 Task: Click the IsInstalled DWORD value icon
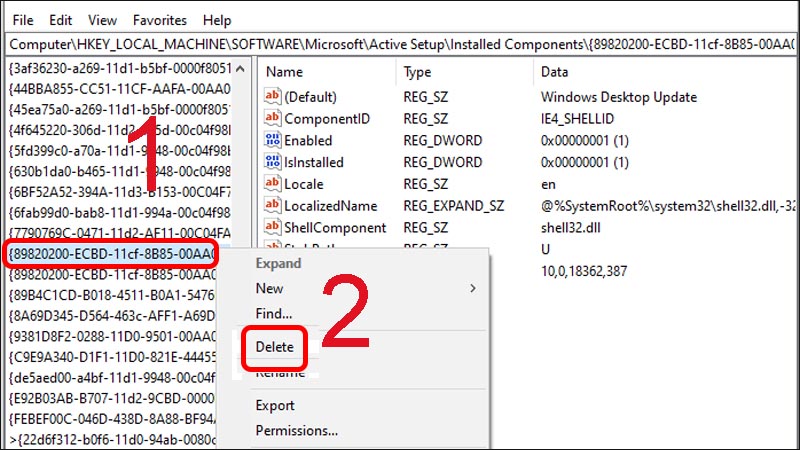(x=272, y=162)
